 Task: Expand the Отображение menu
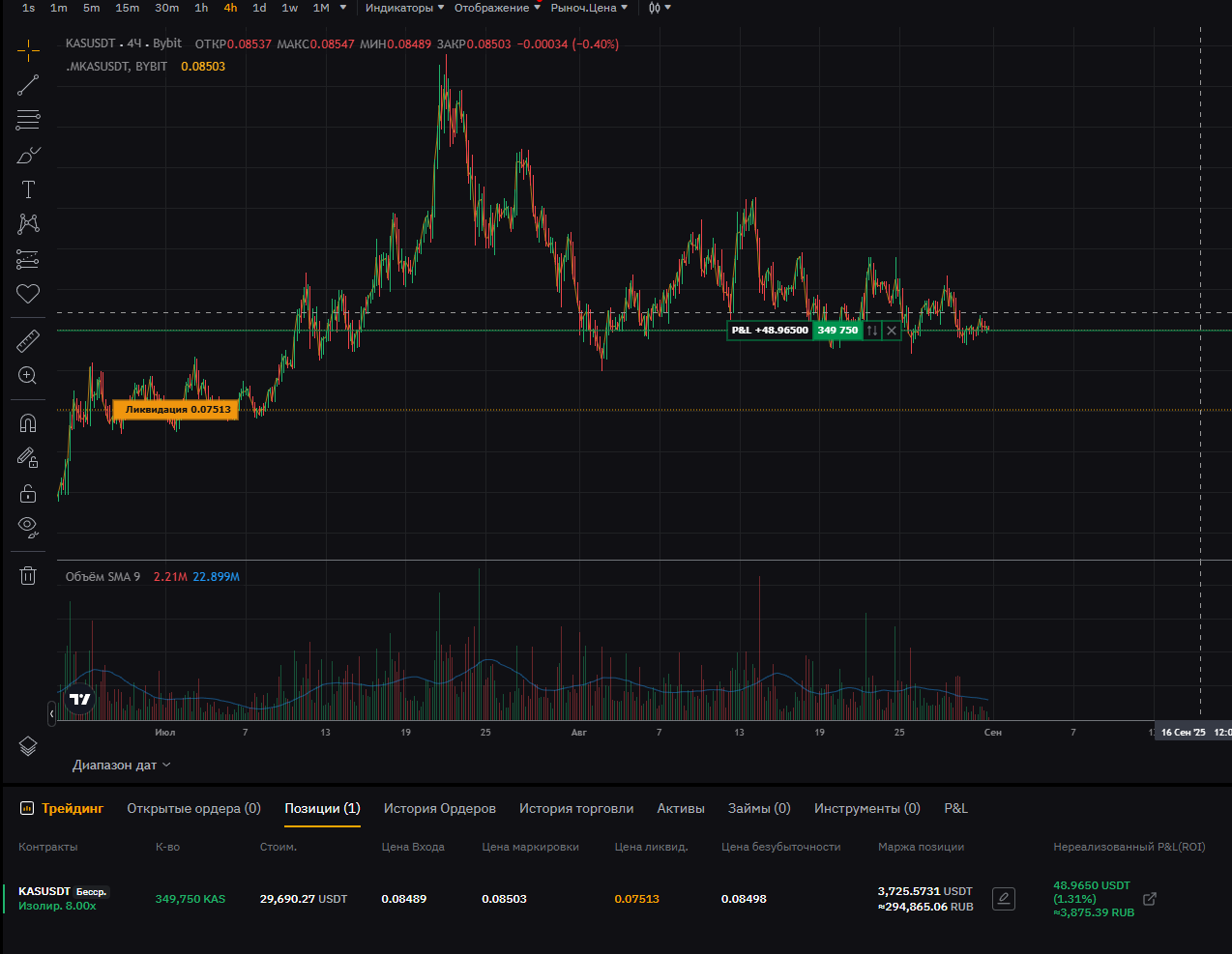tap(497, 8)
